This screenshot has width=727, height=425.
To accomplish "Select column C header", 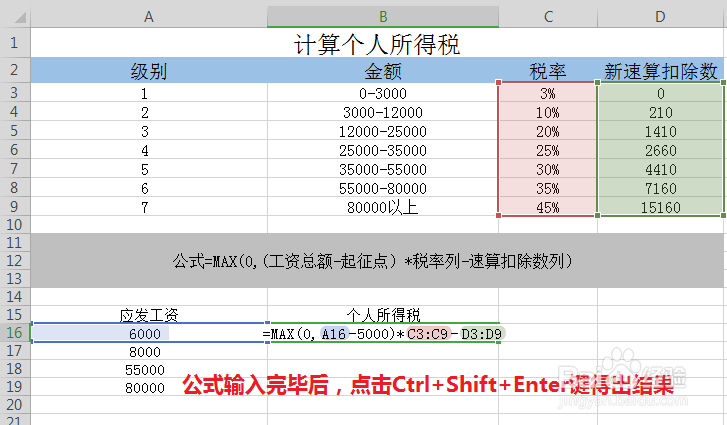I will pos(548,17).
